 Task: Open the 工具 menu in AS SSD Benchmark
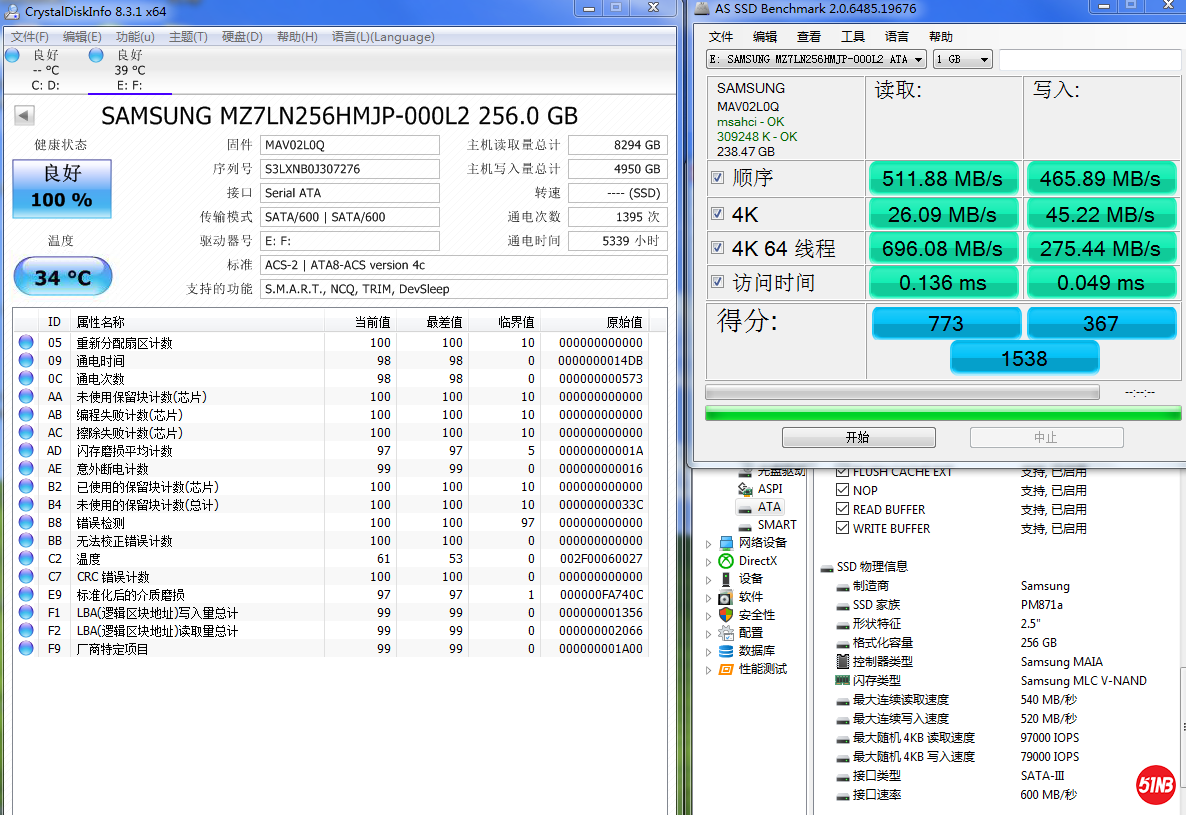(852, 37)
